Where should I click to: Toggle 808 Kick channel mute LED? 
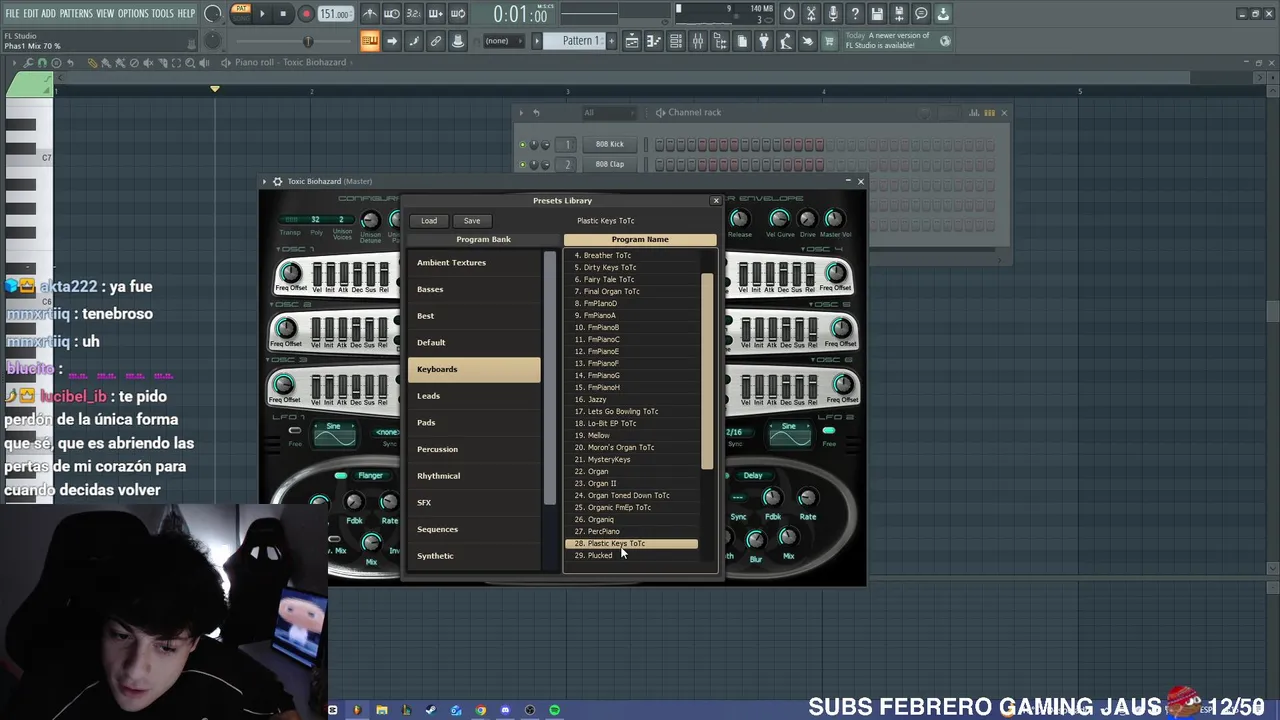coord(522,144)
